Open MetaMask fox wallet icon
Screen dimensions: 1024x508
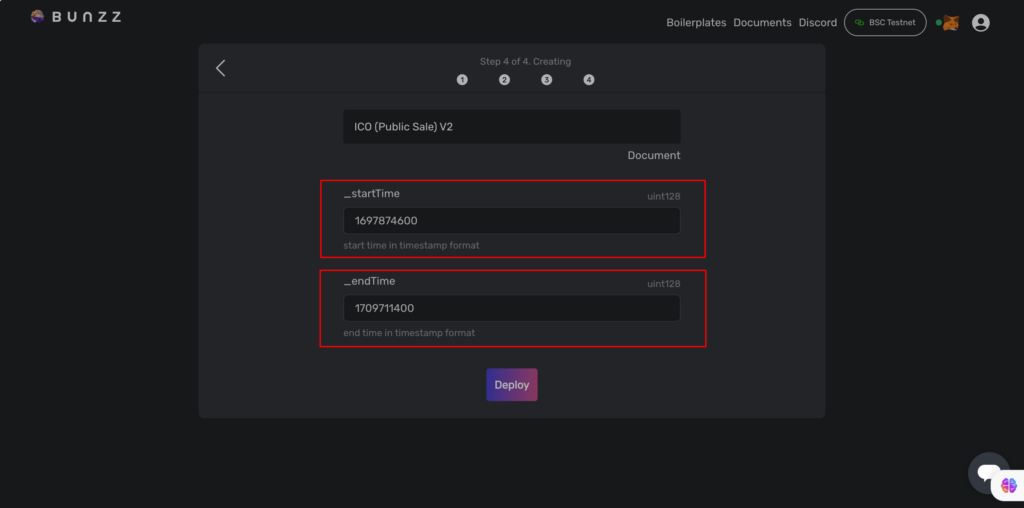(x=951, y=23)
